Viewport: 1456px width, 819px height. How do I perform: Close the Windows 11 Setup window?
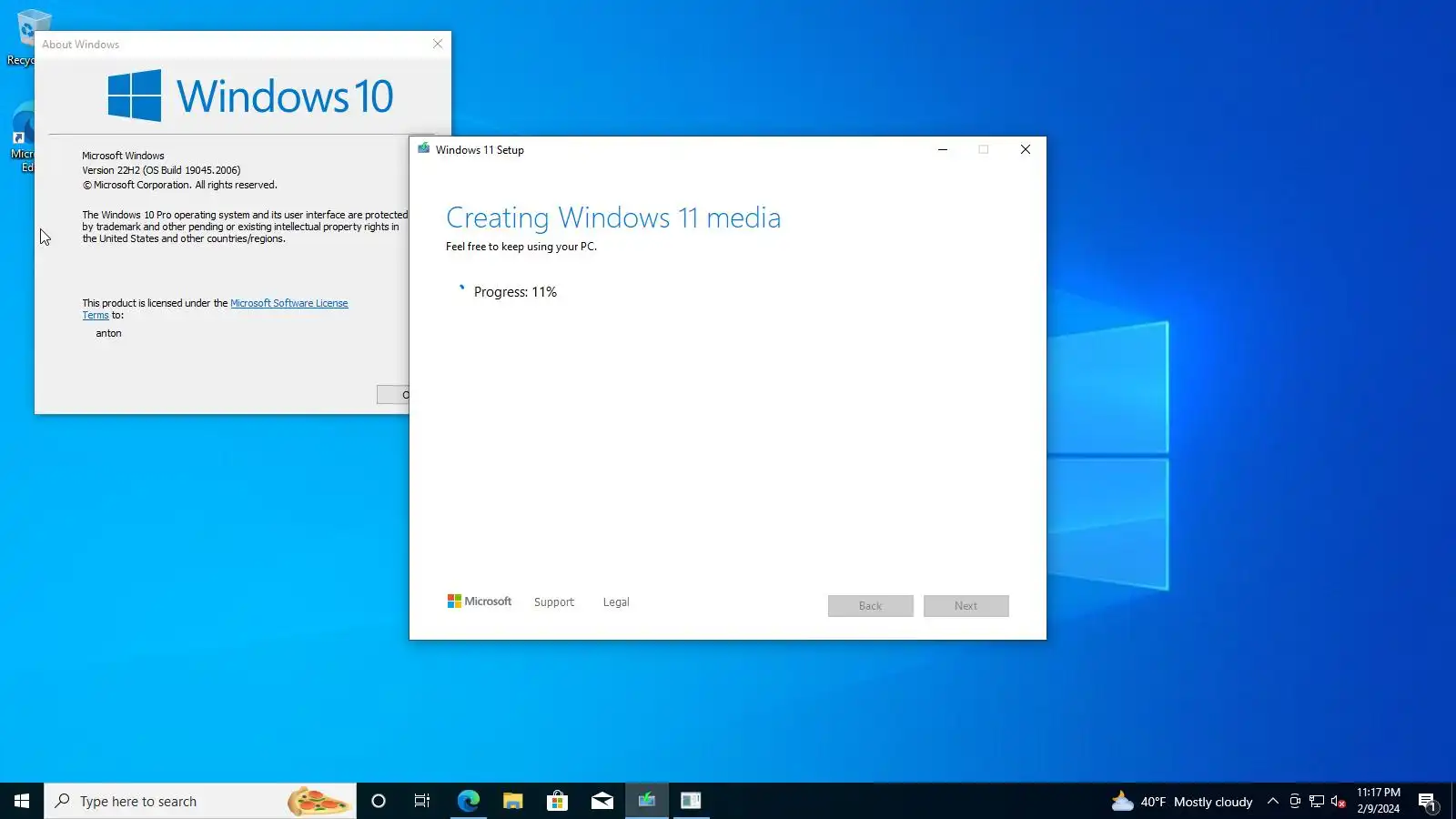click(x=1026, y=149)
